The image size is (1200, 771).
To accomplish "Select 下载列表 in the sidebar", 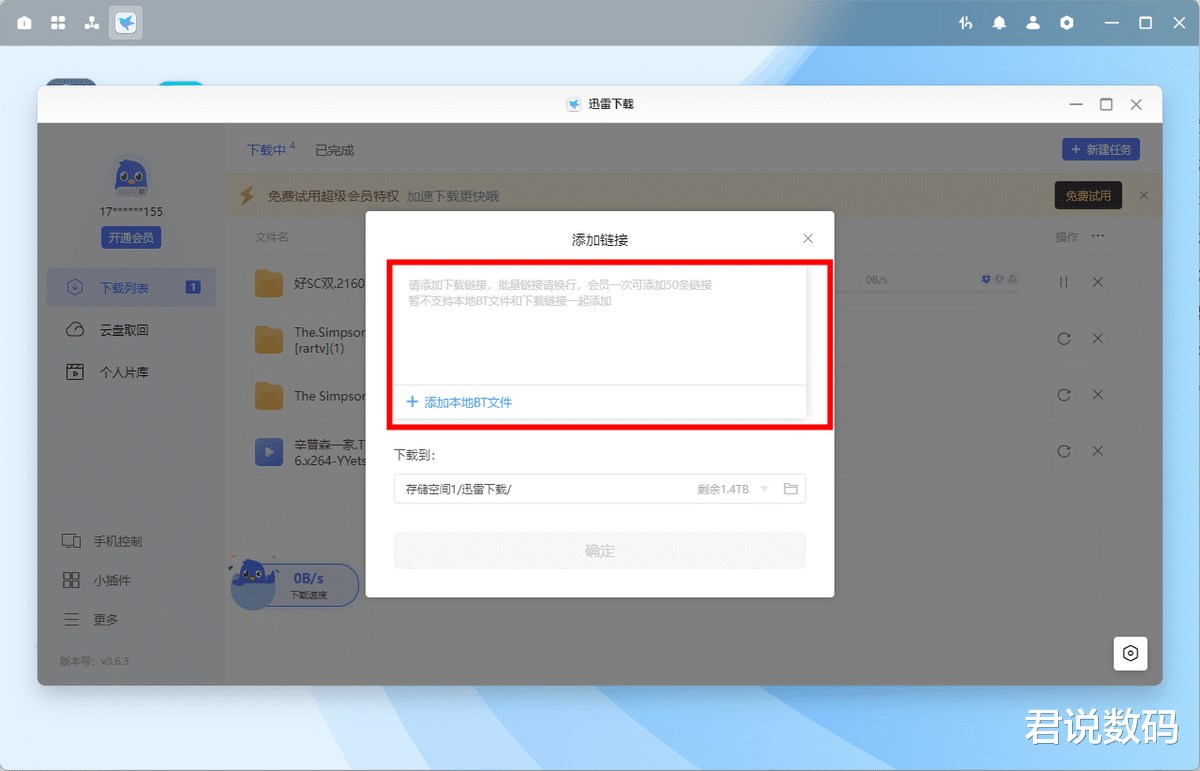I will pyautogui.click(x=131, y=287).
